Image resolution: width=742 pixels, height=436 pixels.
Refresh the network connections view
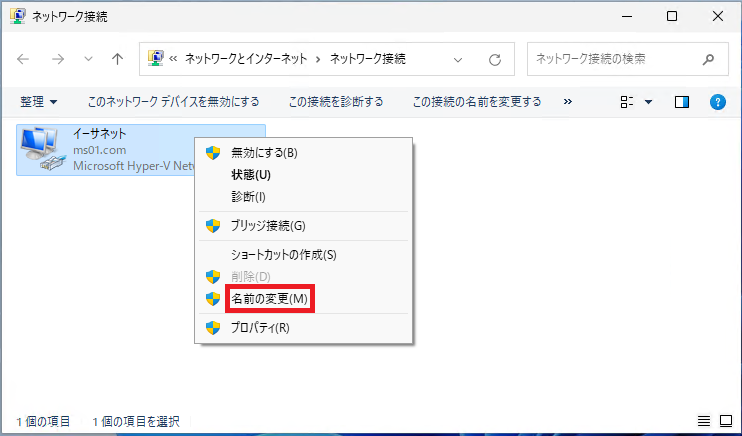point(495,60)
